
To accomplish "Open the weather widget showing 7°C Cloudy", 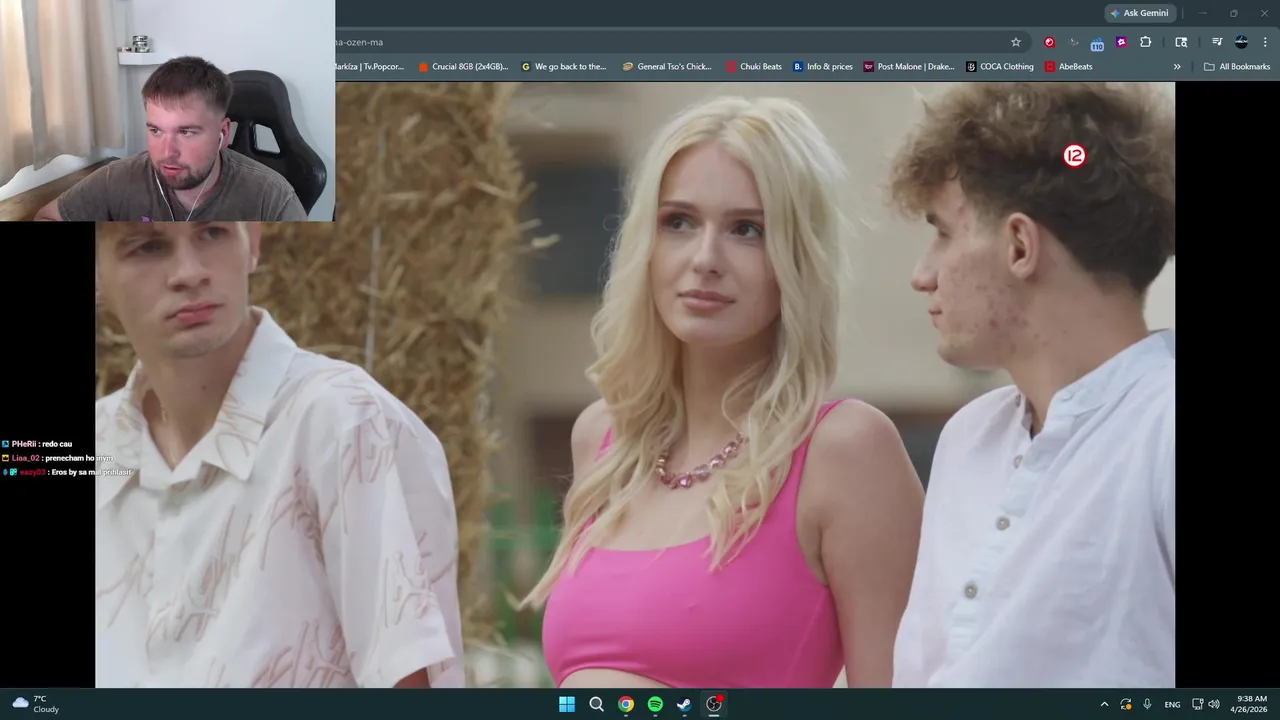I will [x=36, y=704].
